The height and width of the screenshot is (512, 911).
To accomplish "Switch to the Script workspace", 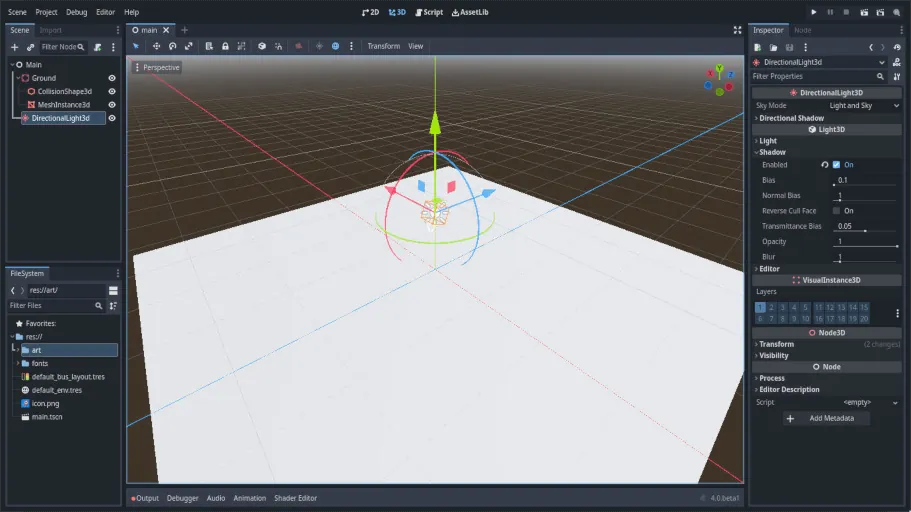I will coord(428,12).
